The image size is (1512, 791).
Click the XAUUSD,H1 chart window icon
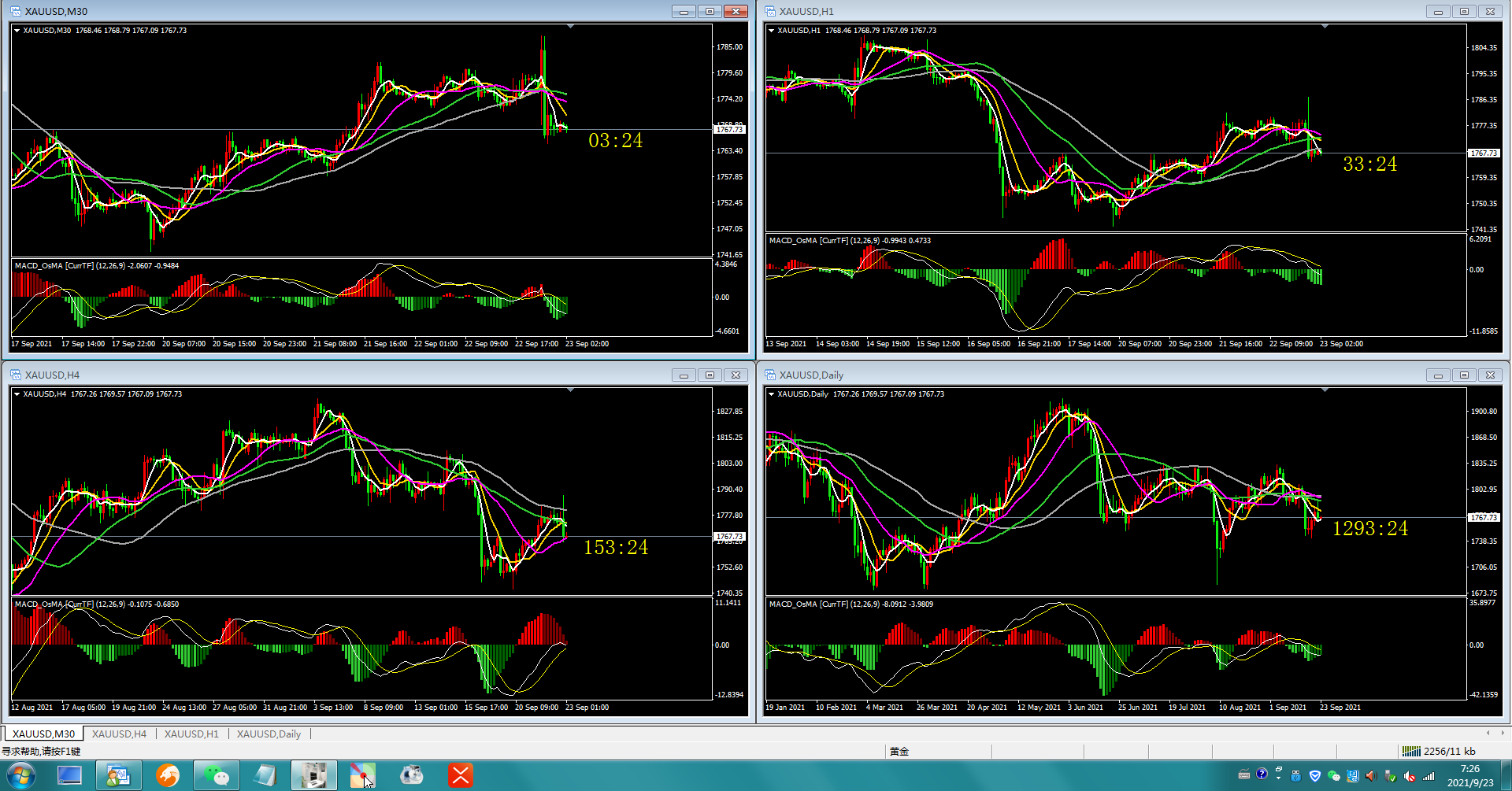(x=770, y=11)
